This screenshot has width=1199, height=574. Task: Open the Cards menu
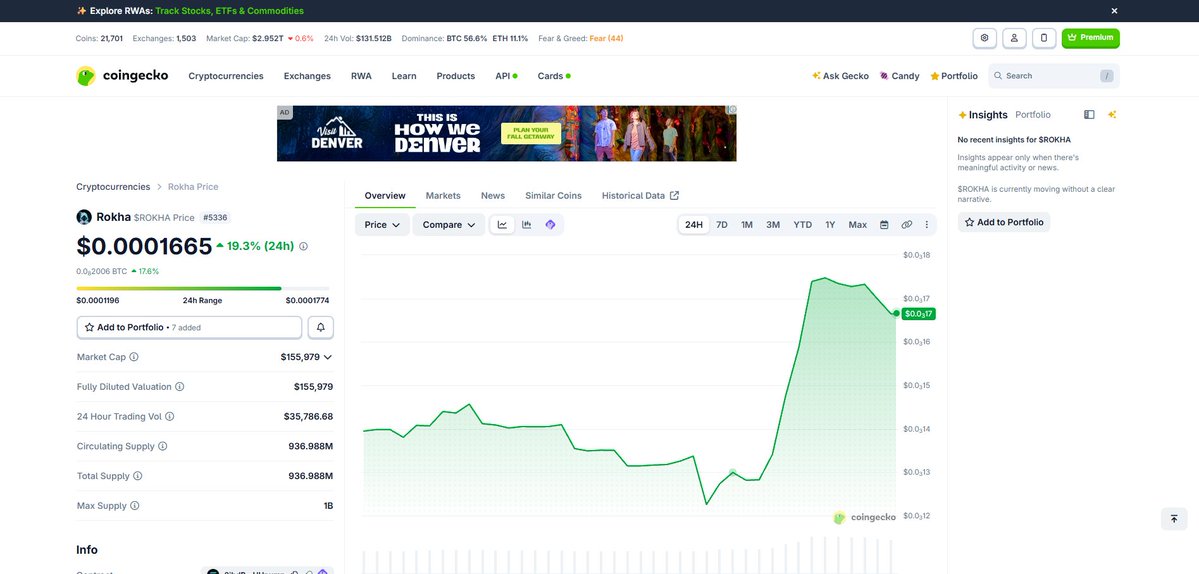[x=554, y=76]
